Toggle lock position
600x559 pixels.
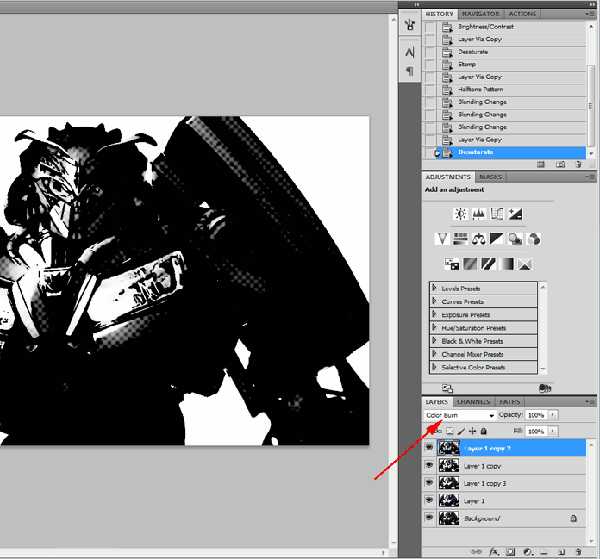(x=473, y=431)
